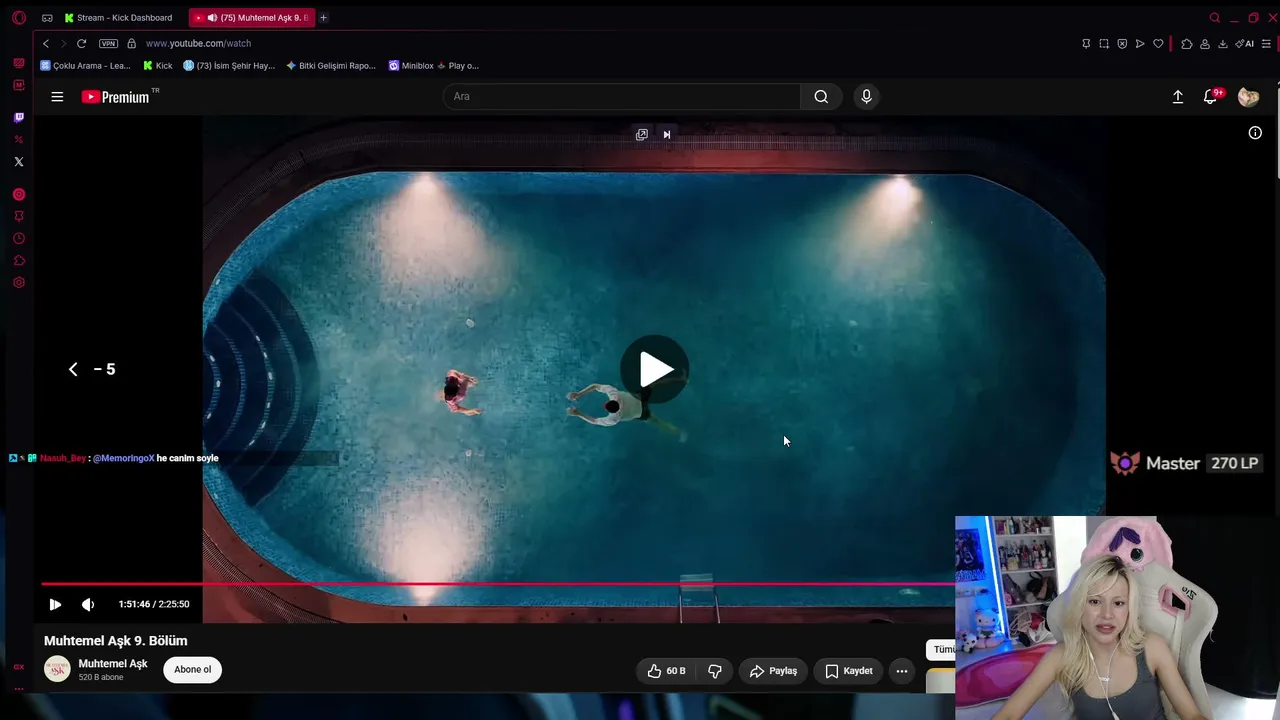The height and width of the screenshot is (720, 1280).
Task: Subscribe with the Abone ol button
Action: point(193,670)
